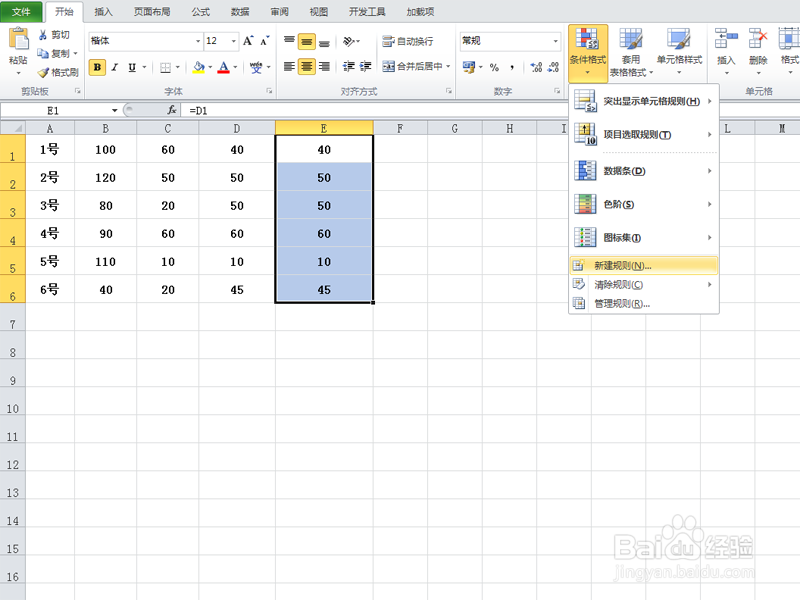Open Clear Rules (清除规则)

tap(644, 285)
